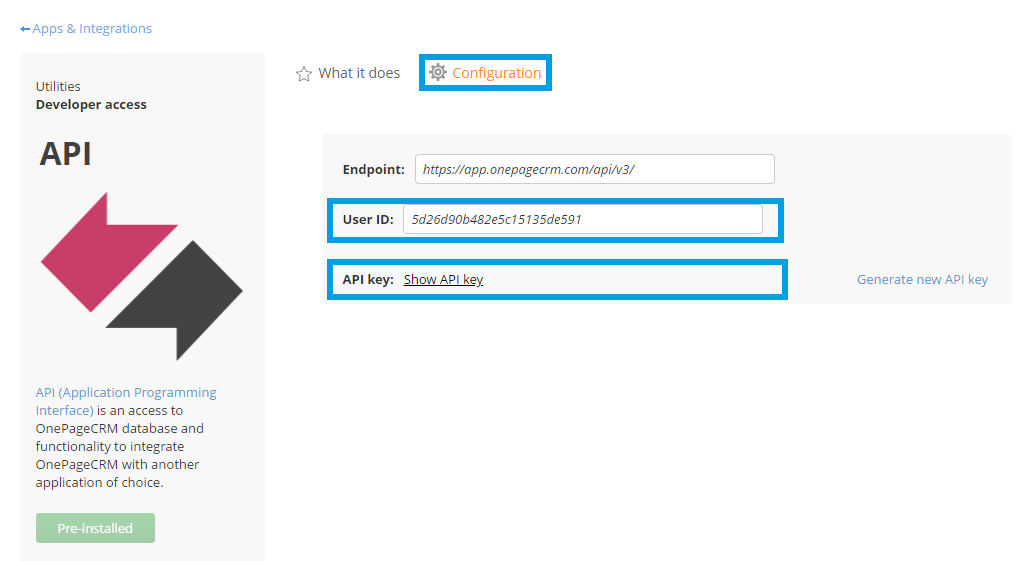The height and width of the screenshot is (561, 1024).
Task: Click the gear icon beside Configuration
Action: pyautogui.click(x=438, y=72)
